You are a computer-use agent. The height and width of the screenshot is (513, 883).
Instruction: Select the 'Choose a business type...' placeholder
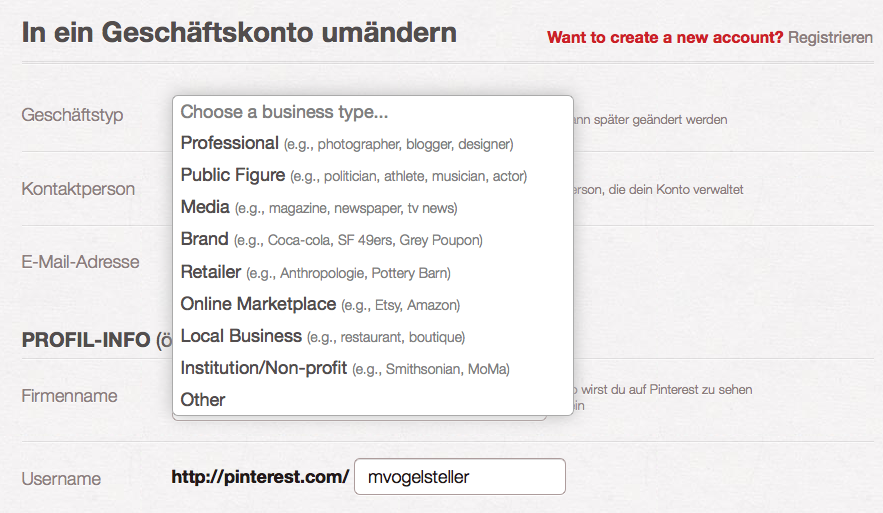pos(373,112)
